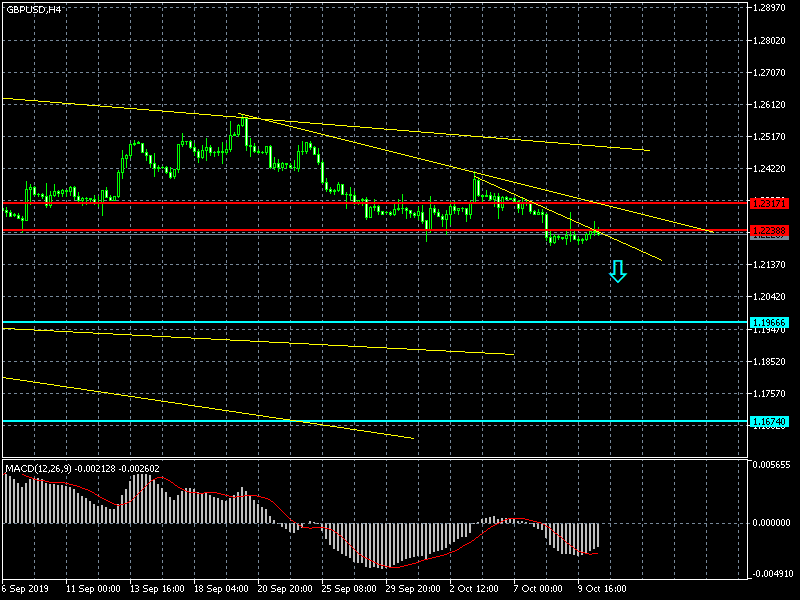Click the 1.28970 price scale value
This screenshot has width=800, height=600.
point(771,8)
